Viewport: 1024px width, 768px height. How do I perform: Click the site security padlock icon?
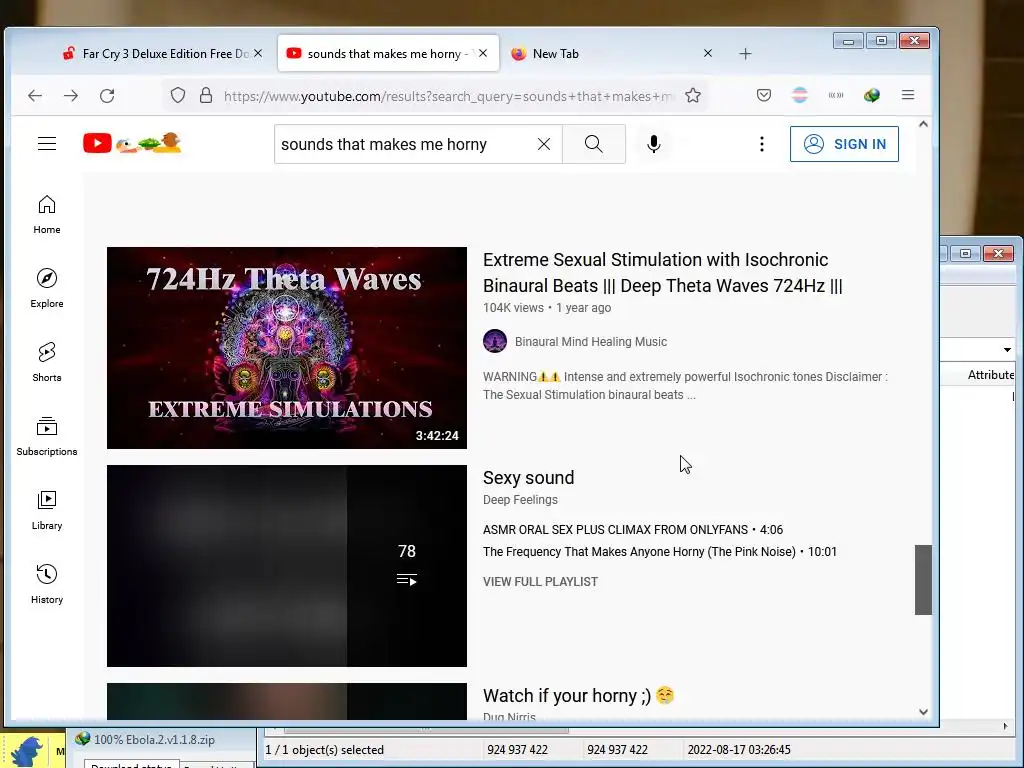pos(206,96)
